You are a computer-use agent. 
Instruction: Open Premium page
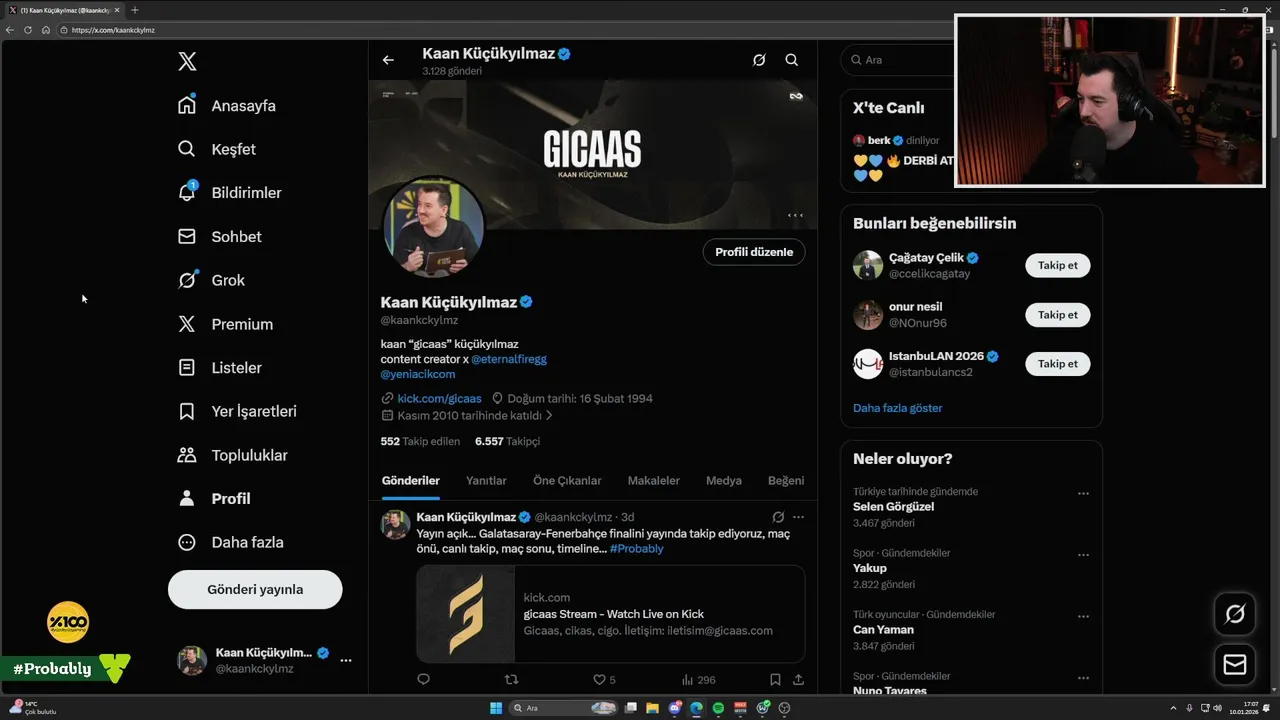pos(226,324)
